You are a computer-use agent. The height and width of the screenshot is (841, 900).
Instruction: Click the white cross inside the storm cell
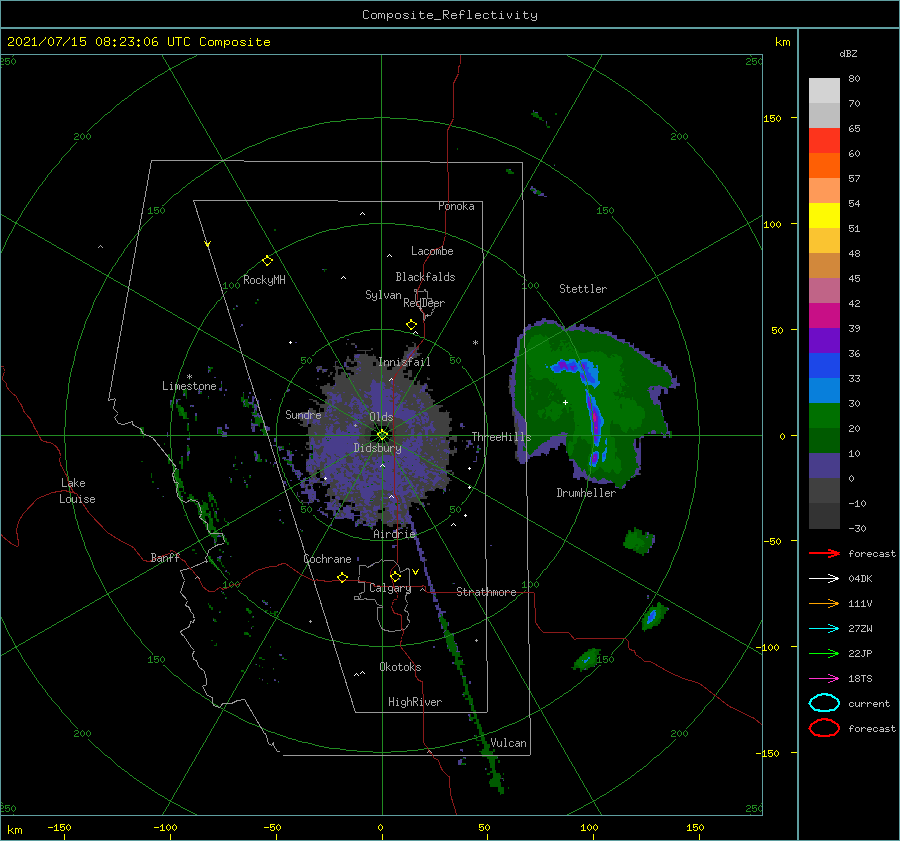[565, 402]
